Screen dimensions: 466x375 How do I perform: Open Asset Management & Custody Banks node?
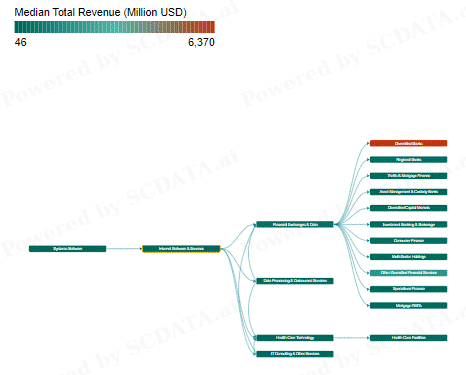point(409,192)
